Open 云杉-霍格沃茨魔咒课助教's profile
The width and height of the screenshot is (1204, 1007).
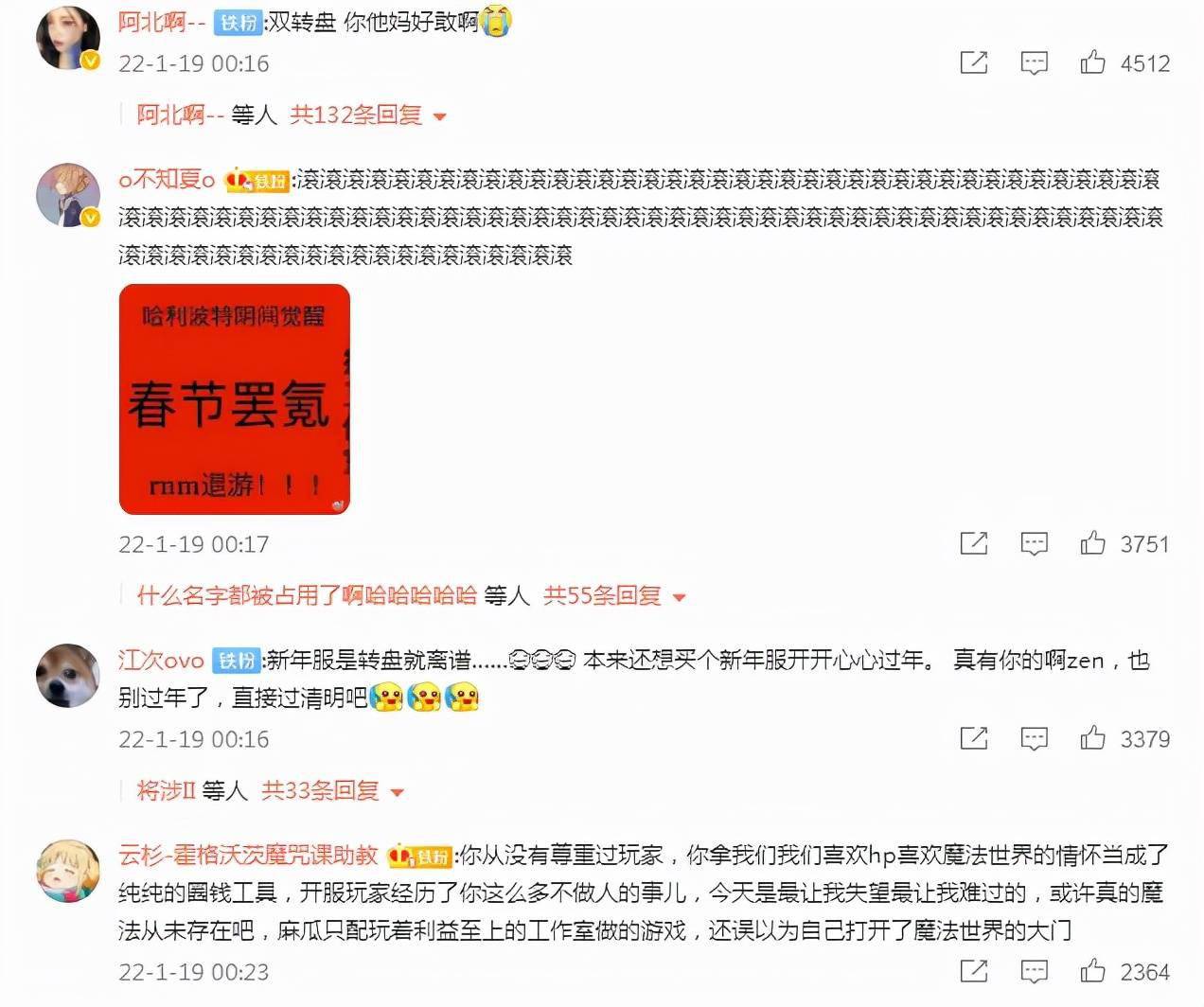click(248, 856)
